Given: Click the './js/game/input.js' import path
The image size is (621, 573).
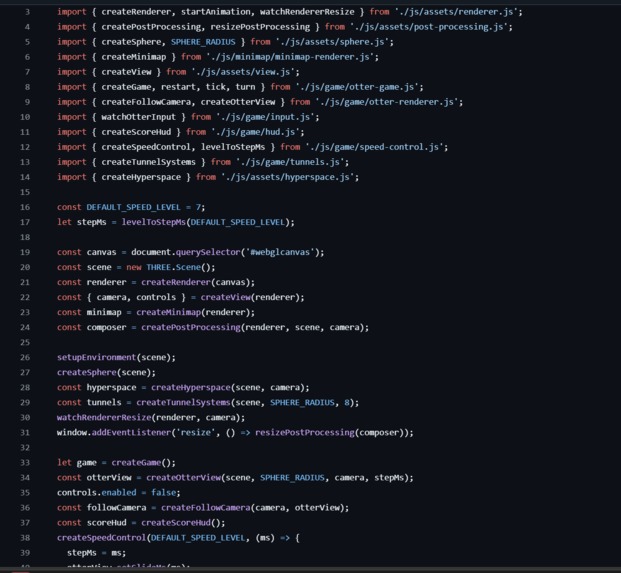Looking at the screenshot, I should [x=266, y=117].
